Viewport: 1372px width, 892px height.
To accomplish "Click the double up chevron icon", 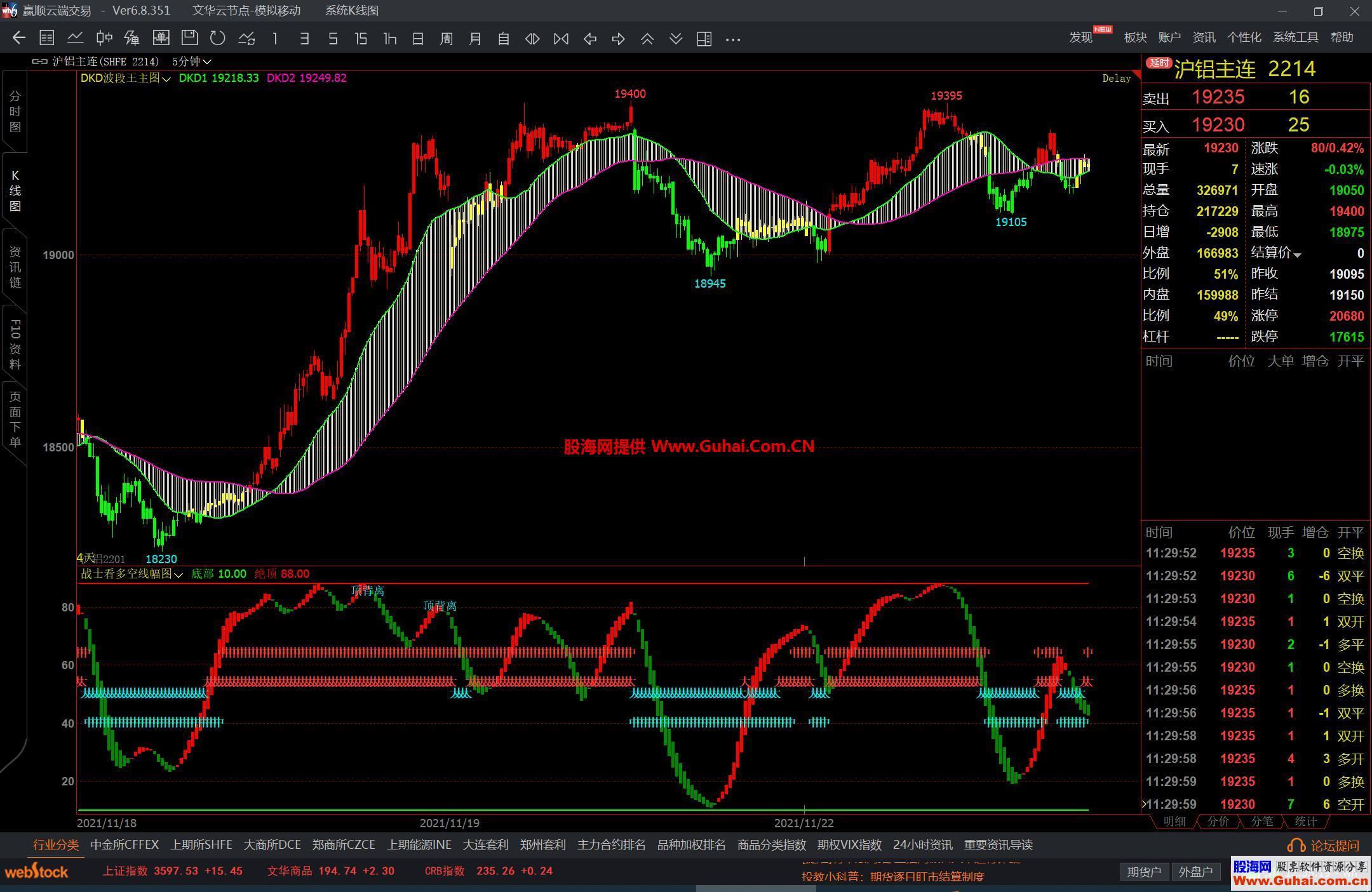I will click(x=647, y=39).
